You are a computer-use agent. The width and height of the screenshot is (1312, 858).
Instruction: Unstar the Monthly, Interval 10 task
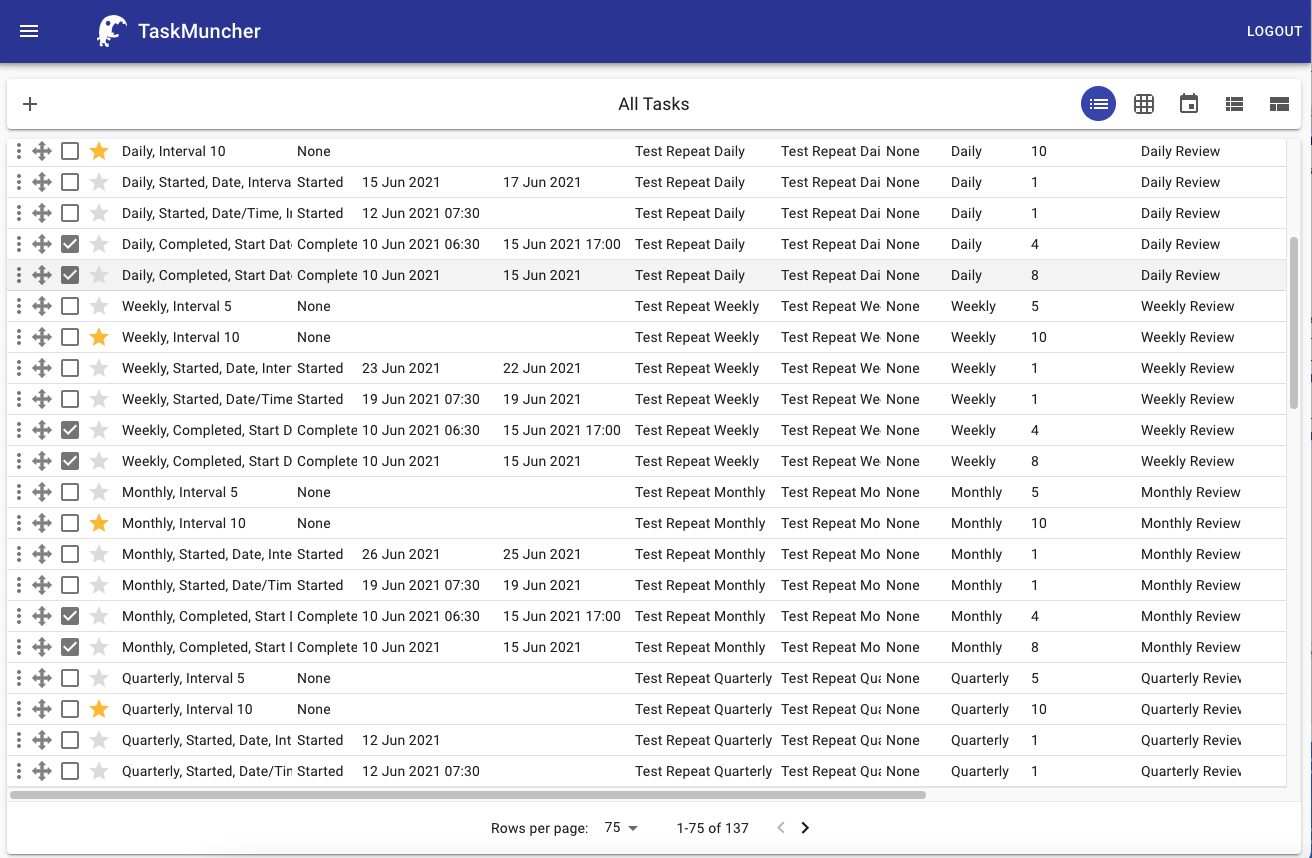[x=98, y=524]
